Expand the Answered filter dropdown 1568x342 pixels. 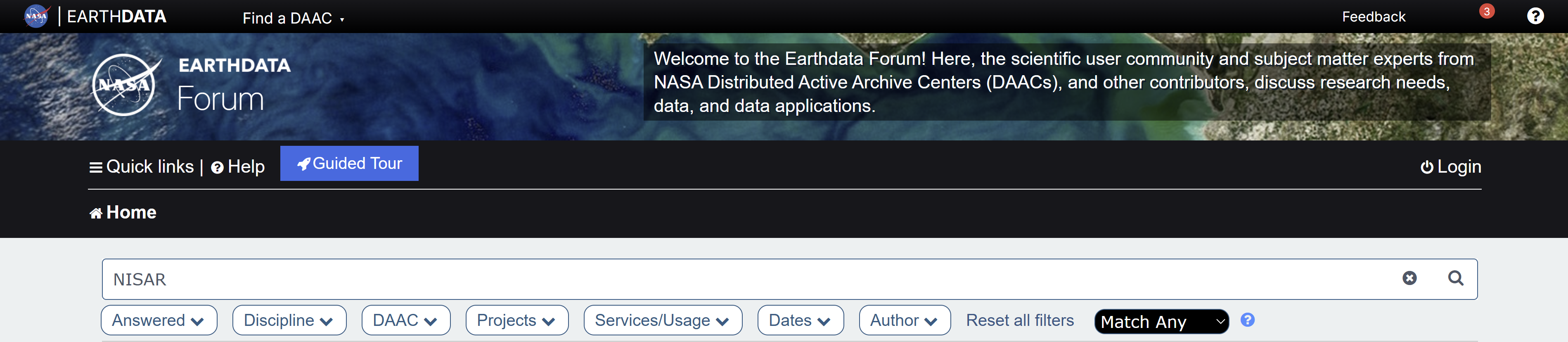[159, 320]
